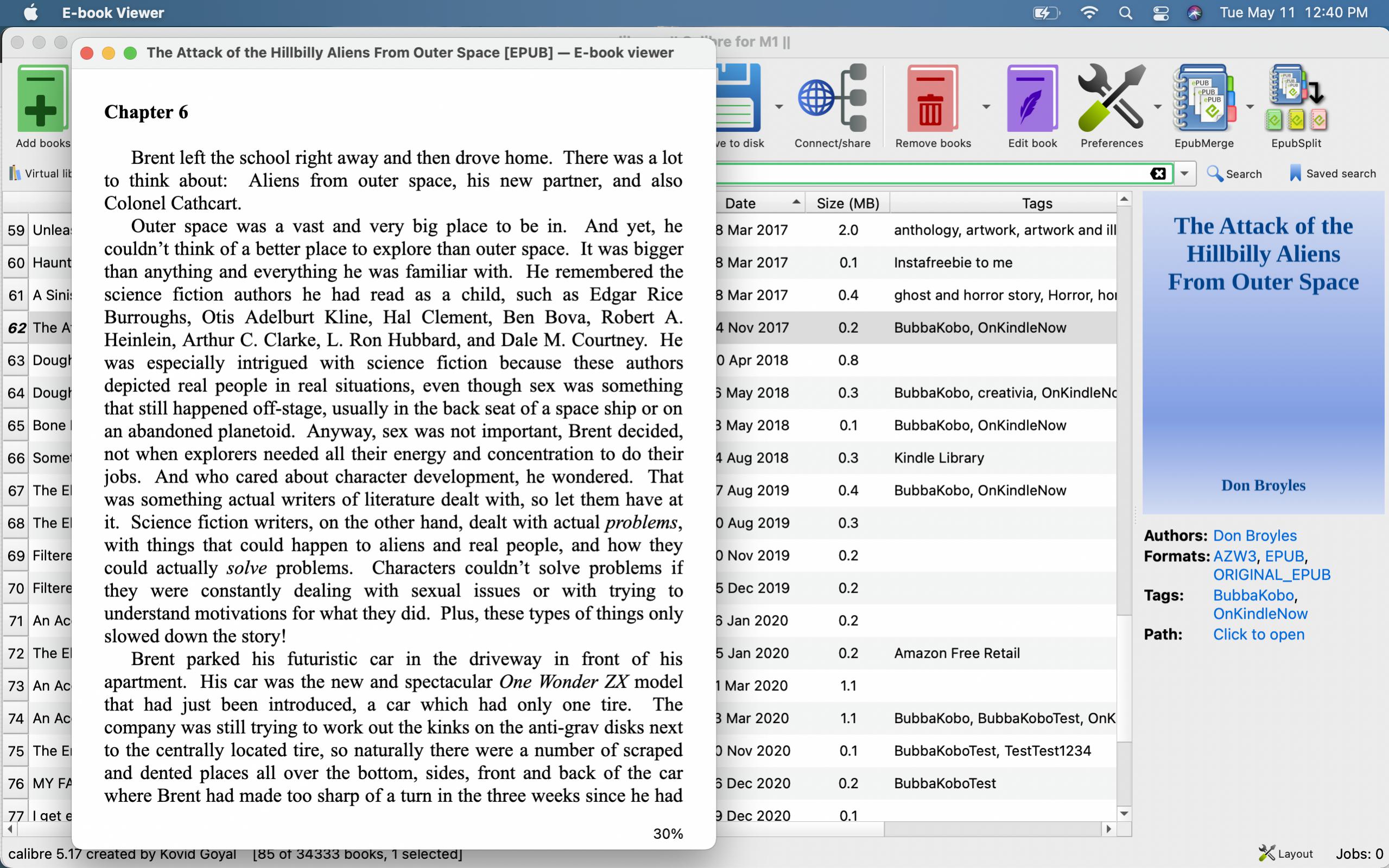This screenshot has width=1389, height=868.
Task: Sort by Date column header
Action: coord(759,202)
